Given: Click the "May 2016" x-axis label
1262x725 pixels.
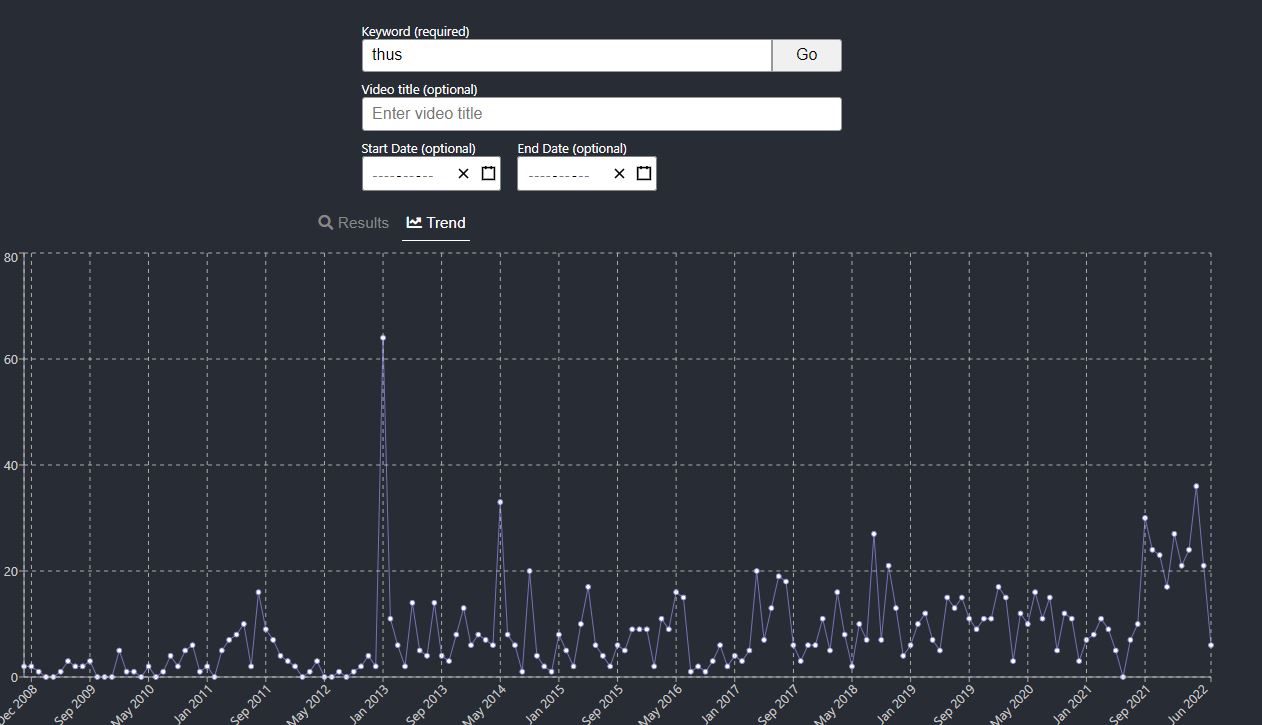Looking at the screenshot, I should (x=661, y=704).
